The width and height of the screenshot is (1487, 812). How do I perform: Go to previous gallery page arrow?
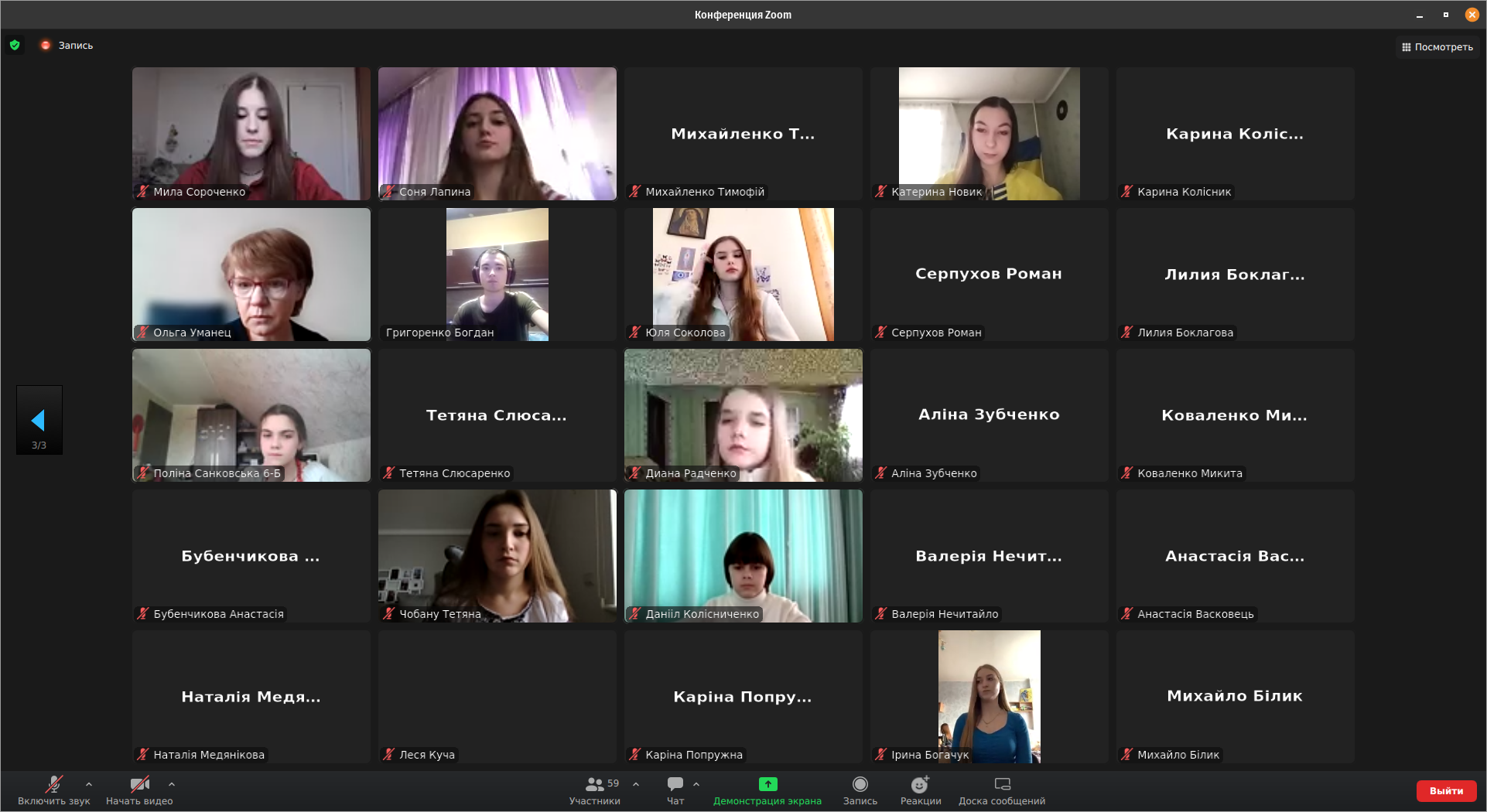click(x=38, y=421)
